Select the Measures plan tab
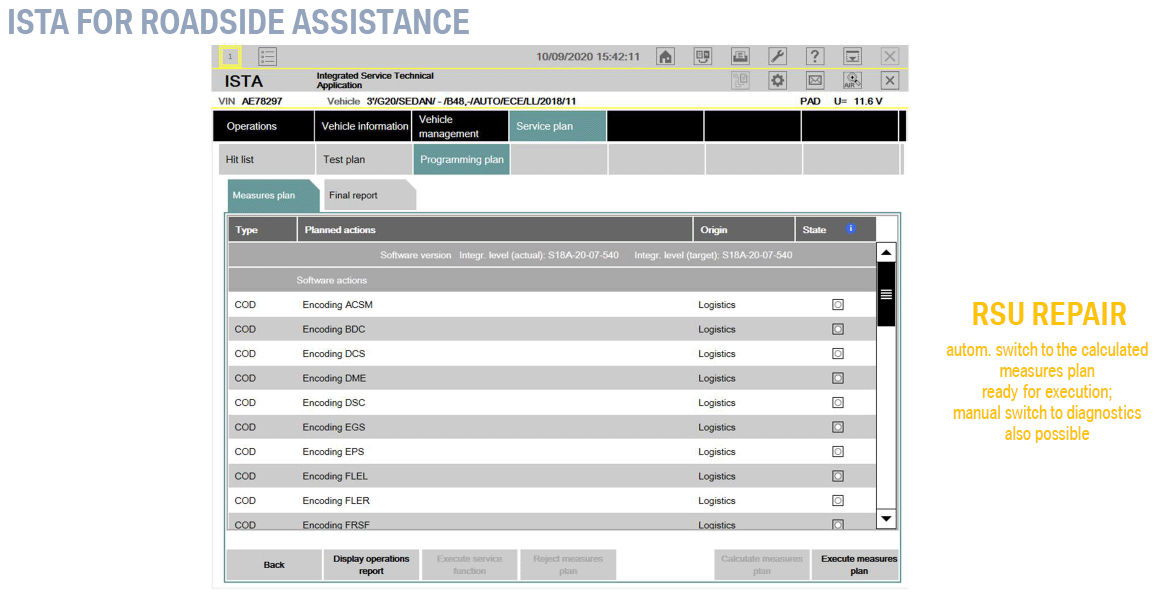This screenshot has height=599, width=1157. pos(272,195)
